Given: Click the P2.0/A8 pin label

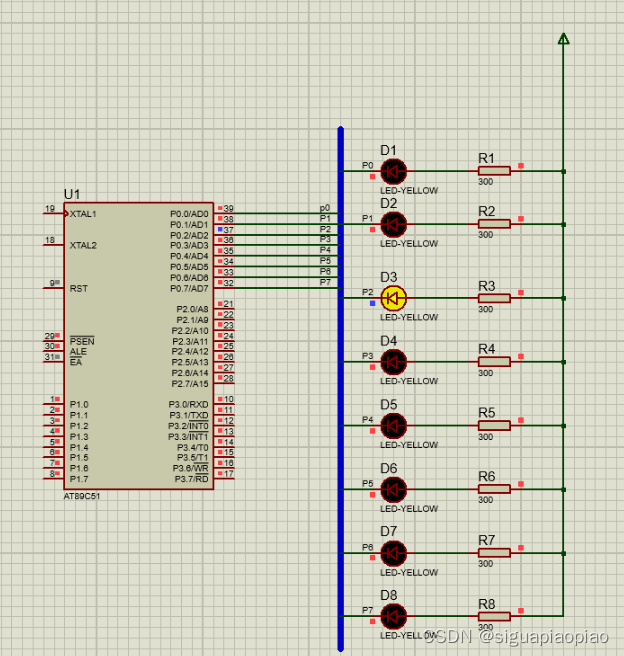Looking at the screenshot, I should click(x=192, y=309).
